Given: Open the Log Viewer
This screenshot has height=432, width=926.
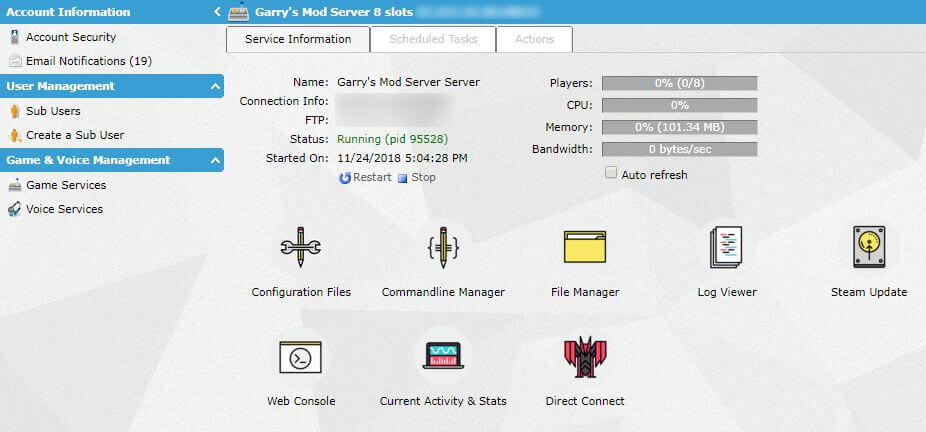Looking at the screenshot, I should 727,247.
